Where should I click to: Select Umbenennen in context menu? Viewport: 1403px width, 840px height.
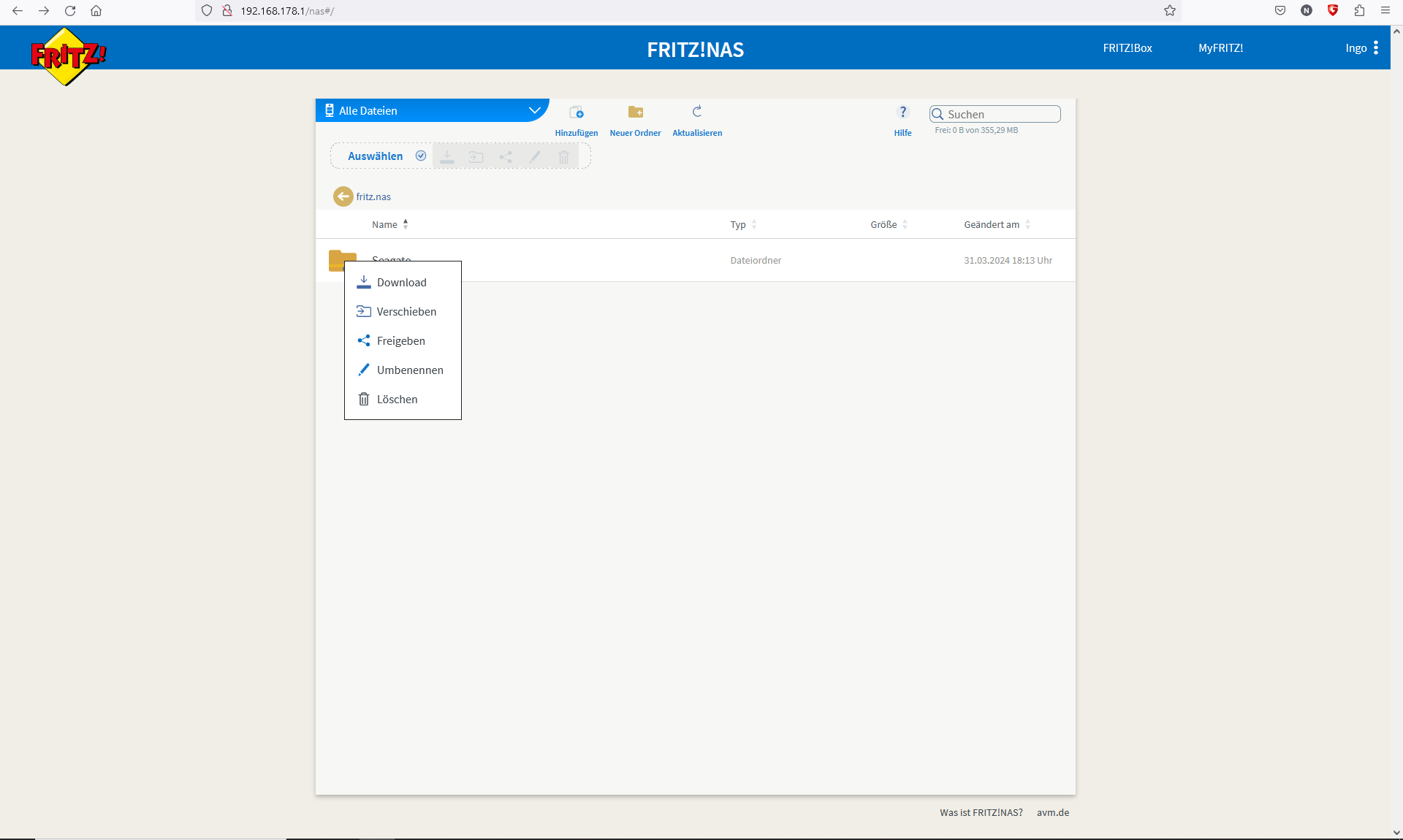[409, 370]
